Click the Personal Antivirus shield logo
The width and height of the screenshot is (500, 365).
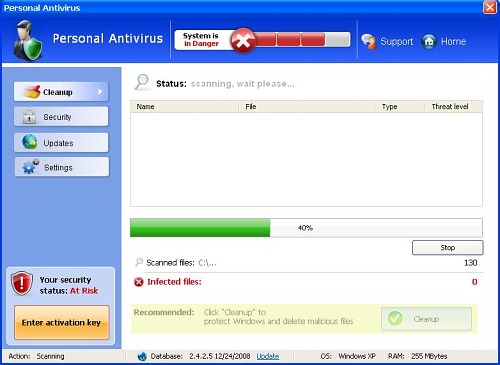click(28, 41)
